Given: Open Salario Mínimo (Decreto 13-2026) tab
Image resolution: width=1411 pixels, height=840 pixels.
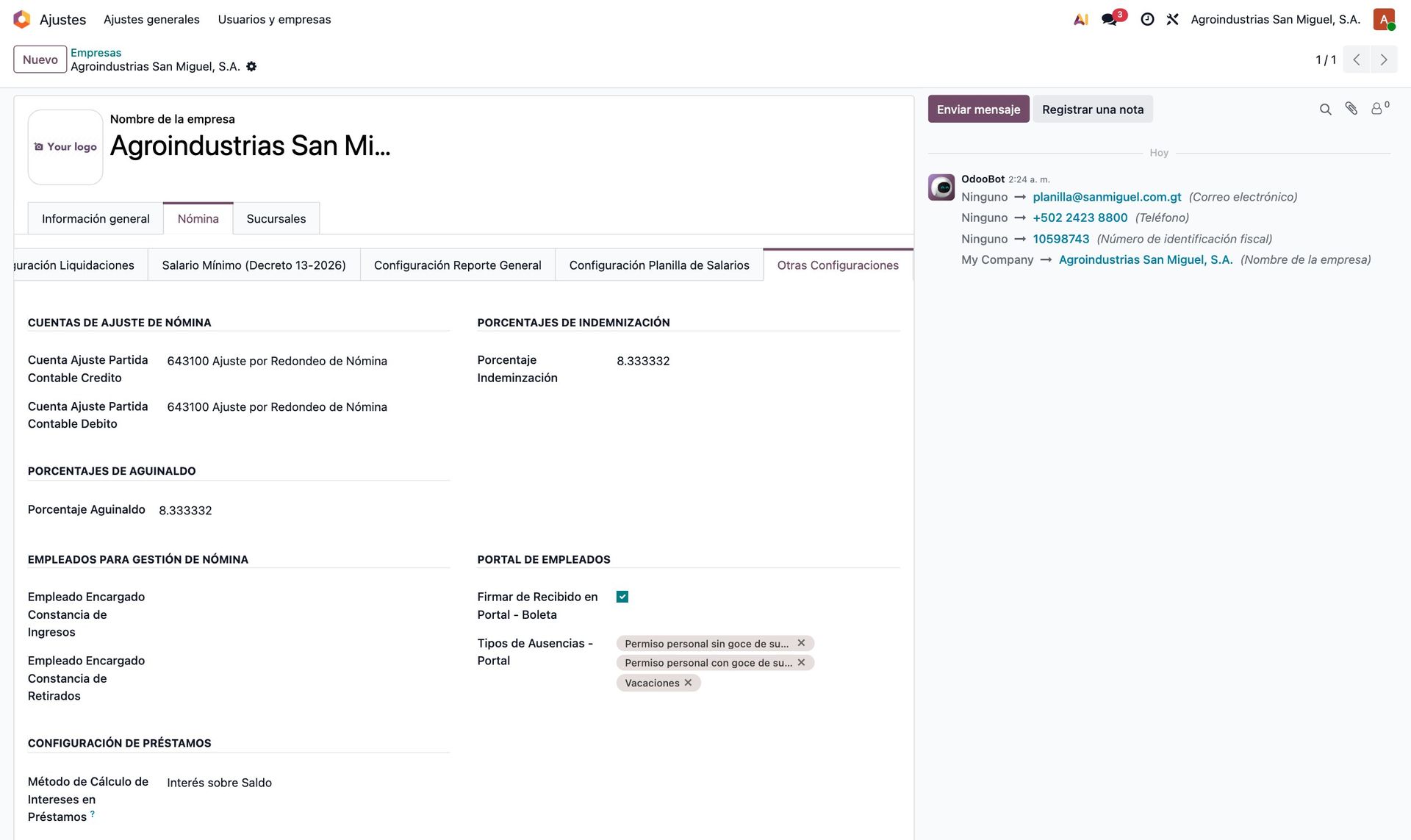Looking at the screenshot, I should point(254,265).
